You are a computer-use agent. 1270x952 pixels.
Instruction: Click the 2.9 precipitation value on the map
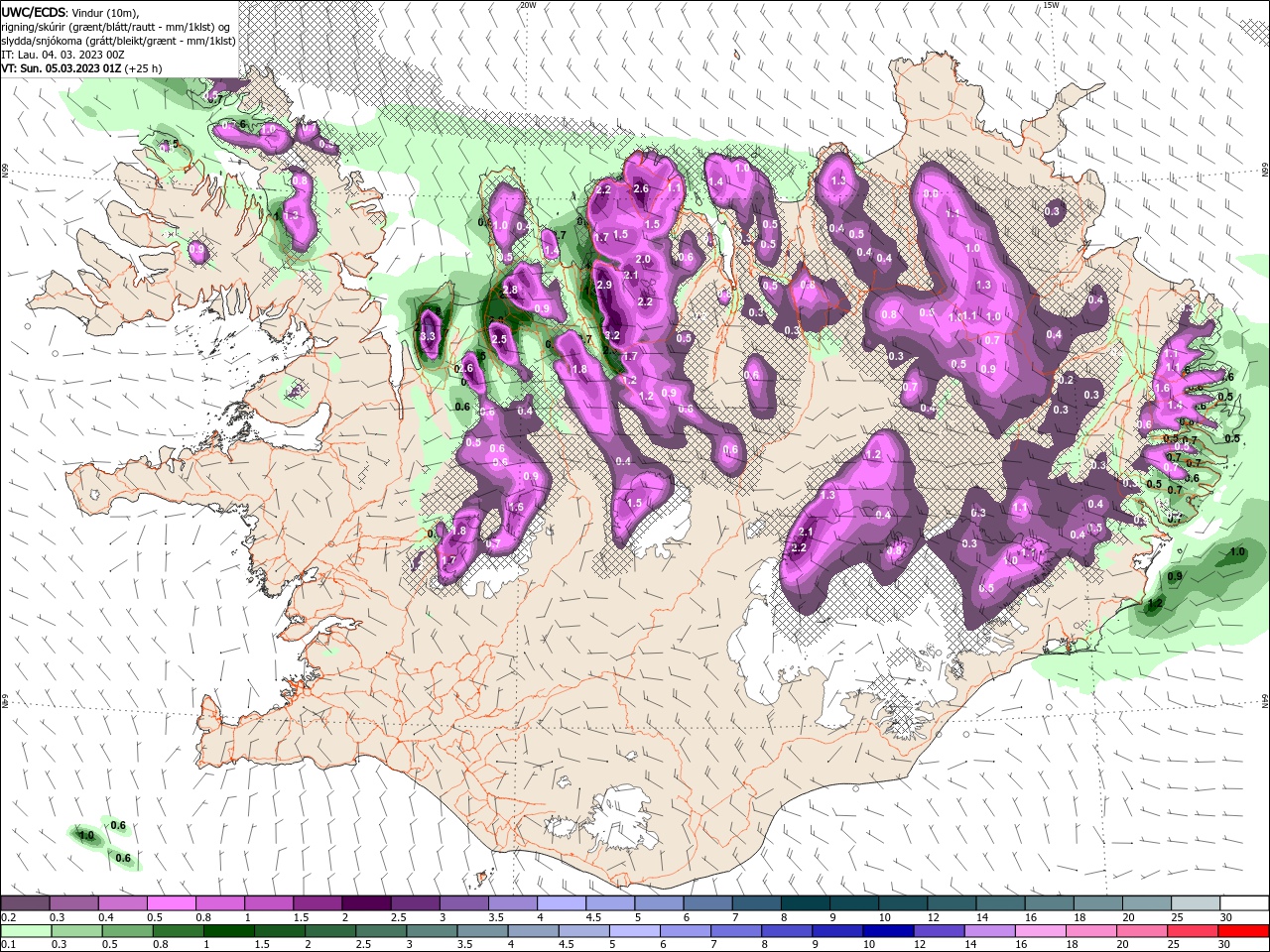click(605, 286)
